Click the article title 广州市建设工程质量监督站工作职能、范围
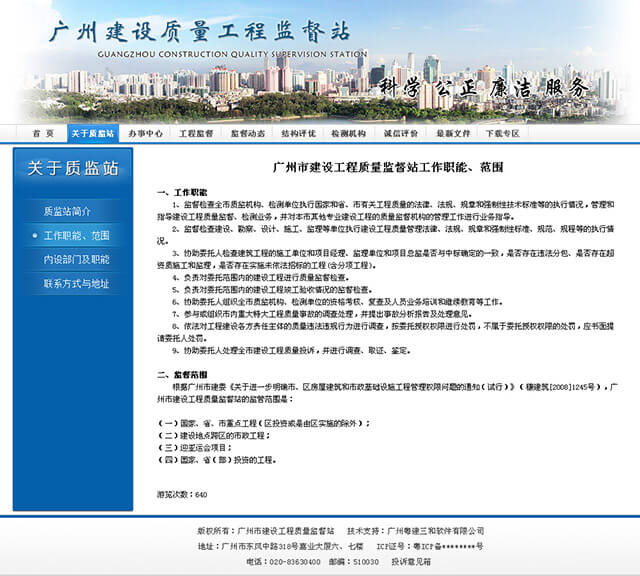Screen dimensions: 640x576 388,167
